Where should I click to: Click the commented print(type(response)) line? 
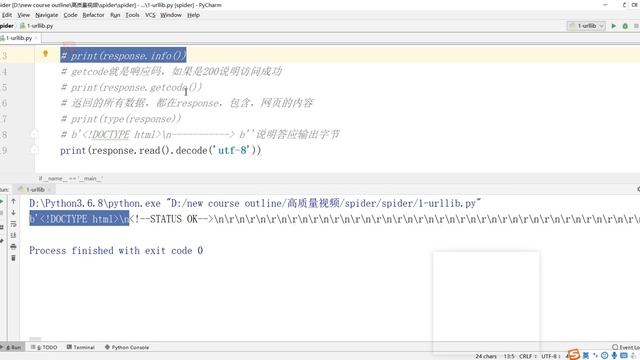[x=121, y=119]
